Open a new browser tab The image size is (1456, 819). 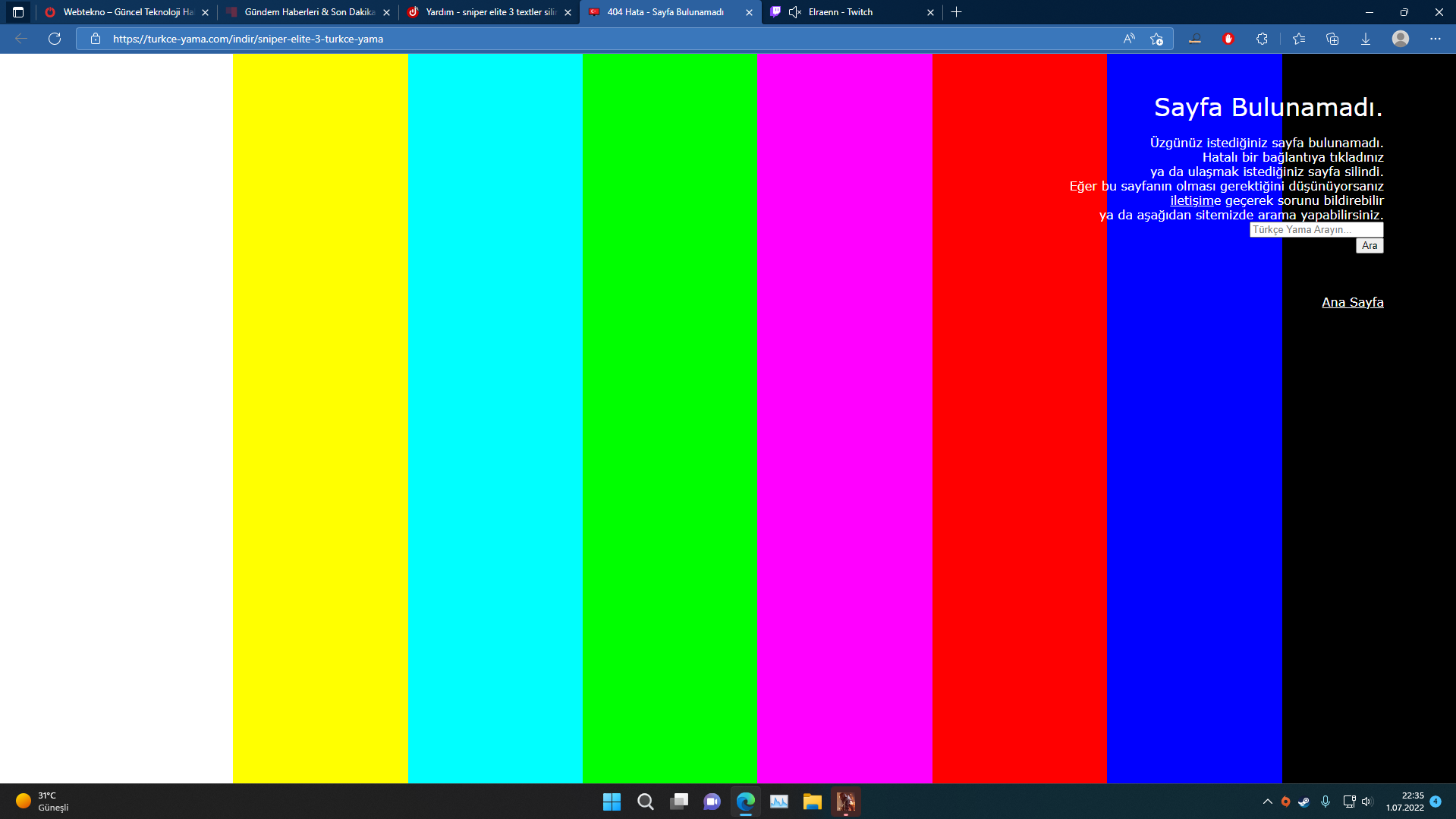point(956,12)
